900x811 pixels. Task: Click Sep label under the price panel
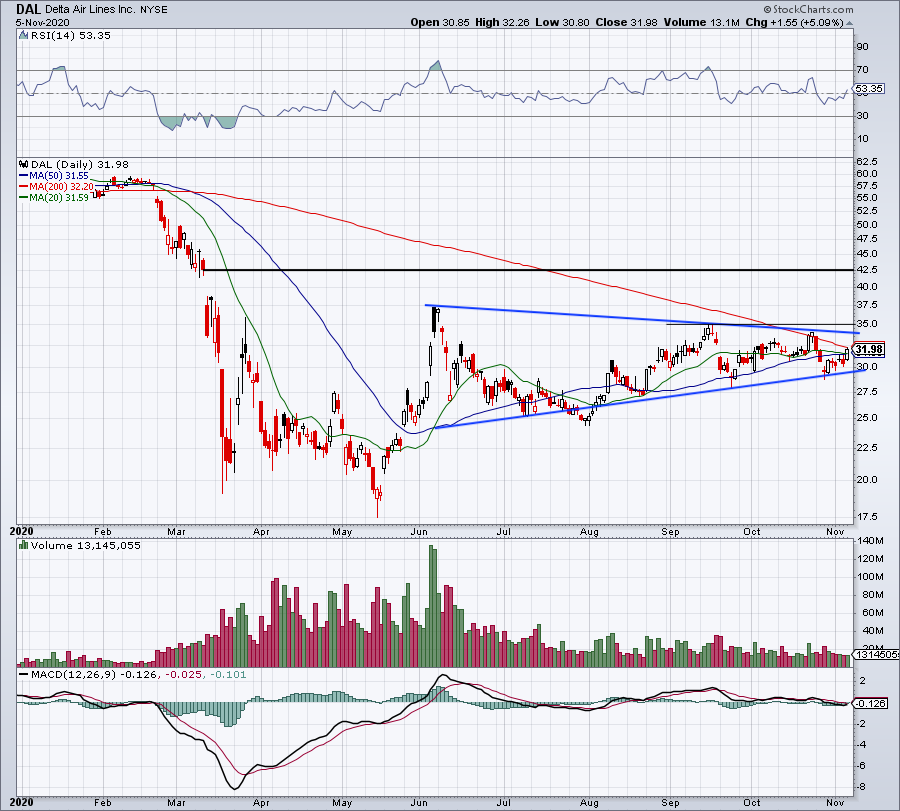coord(670,531)
